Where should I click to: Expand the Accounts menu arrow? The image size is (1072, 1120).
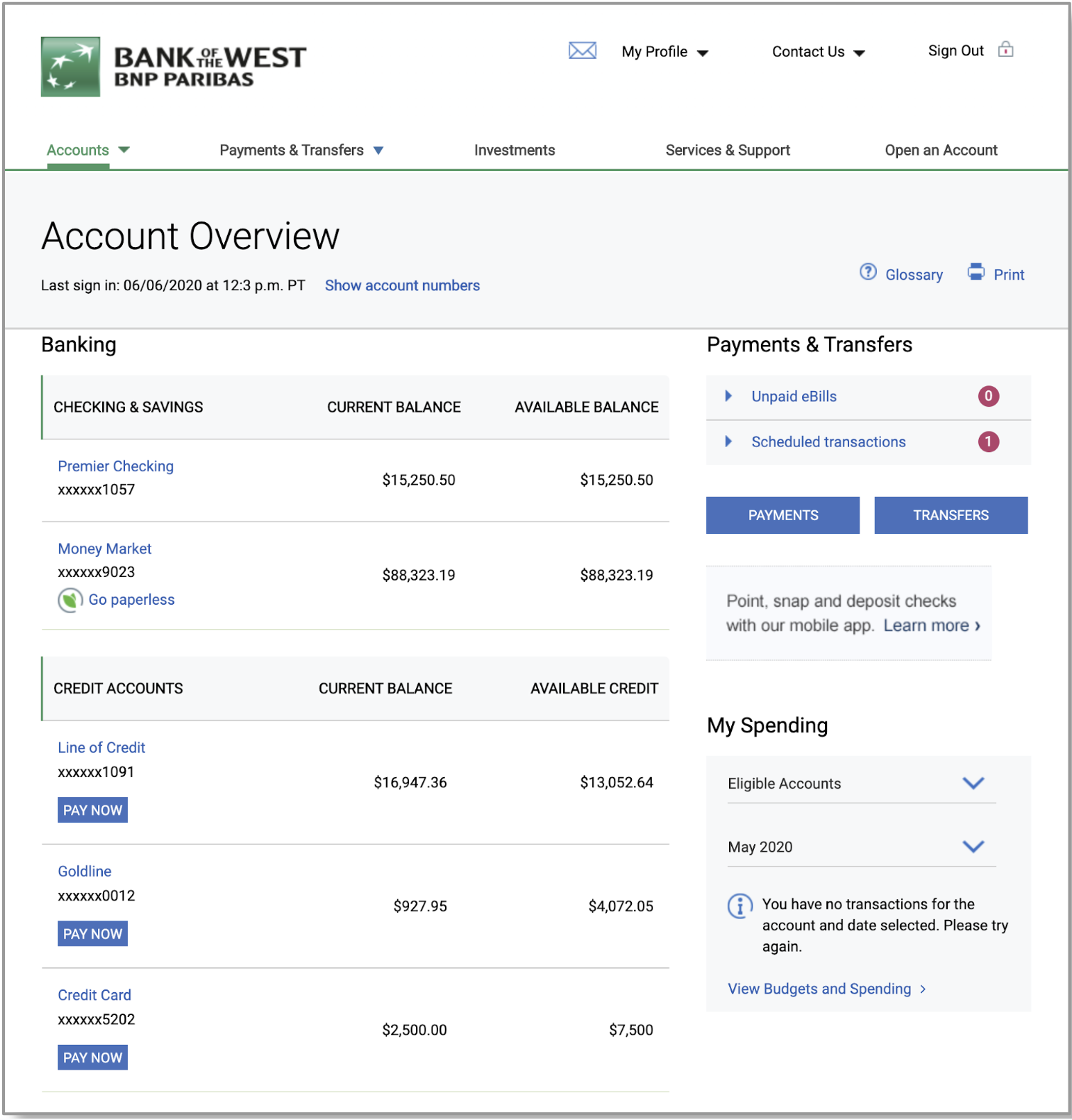124,150
